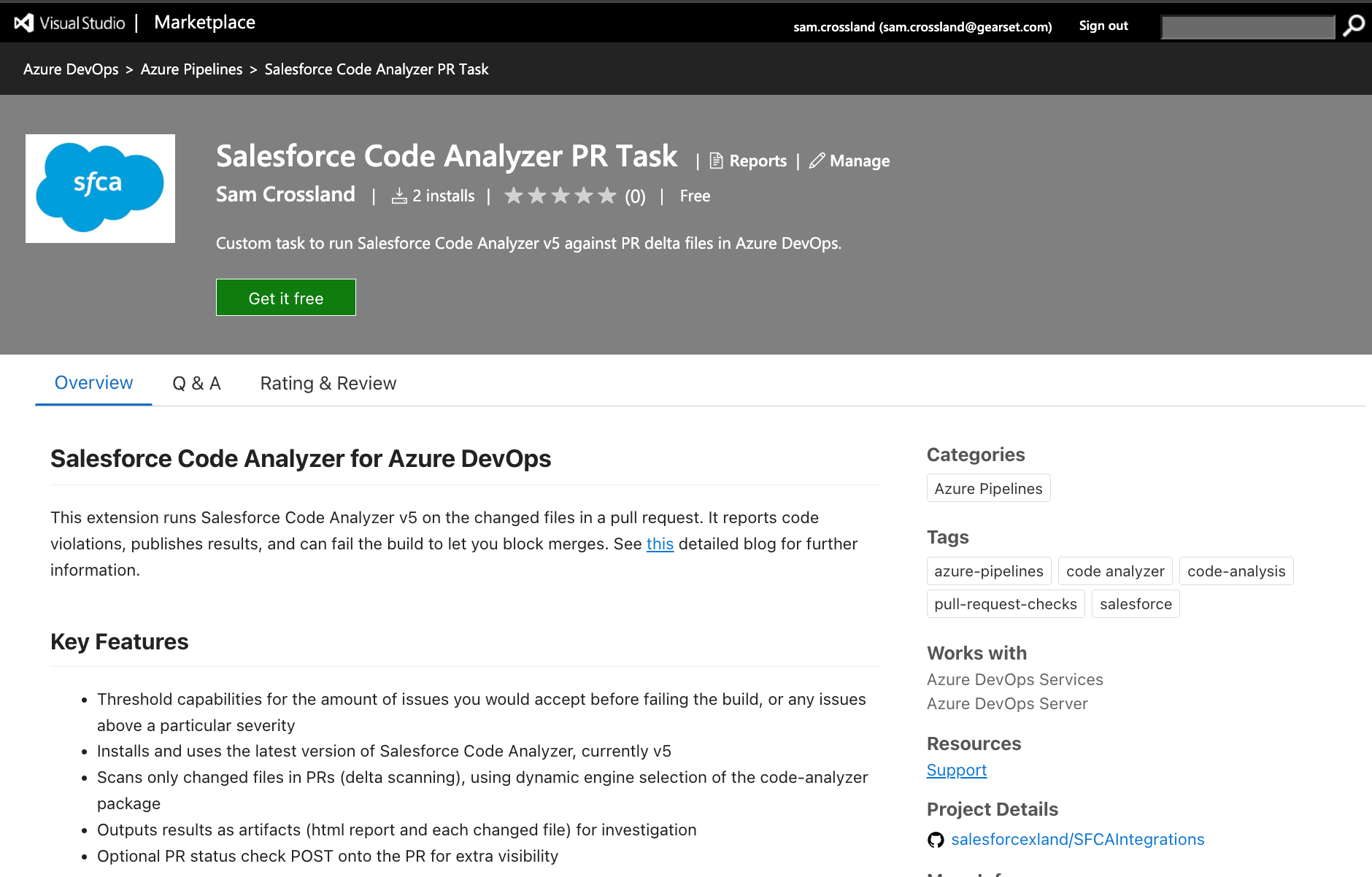
Task: Go to Azure DevOps breadcrumb
Action: click(71, 69)
